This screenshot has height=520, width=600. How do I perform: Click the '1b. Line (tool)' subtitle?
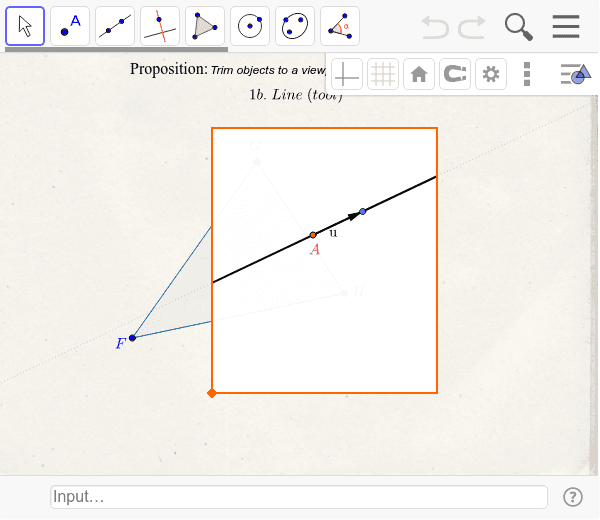[x=296, y=95]
